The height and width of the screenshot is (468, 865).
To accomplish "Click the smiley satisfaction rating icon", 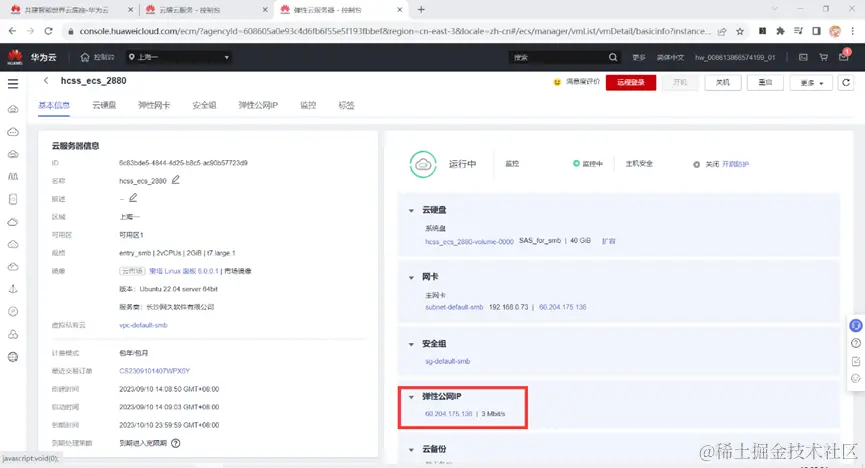I will pyautogui.click(x=557, y=82).
